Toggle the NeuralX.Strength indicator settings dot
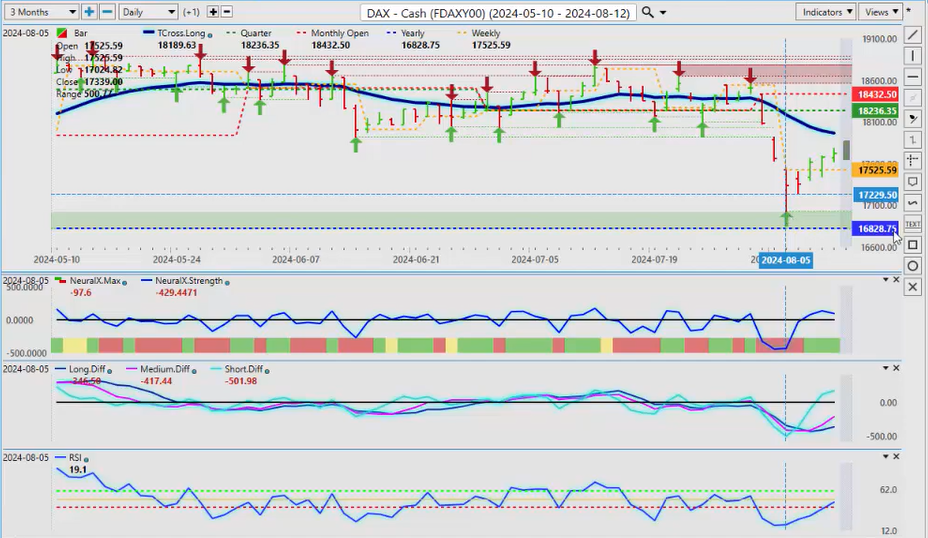928x538 pixels. pos(229,282)
